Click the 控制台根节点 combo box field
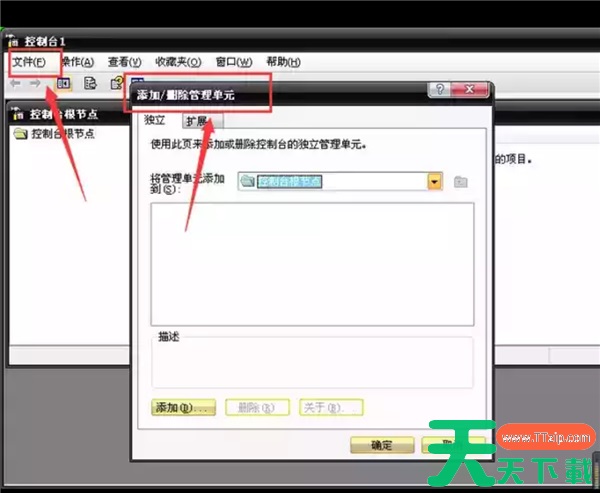The image size is (600, 493). click(340, 181)
